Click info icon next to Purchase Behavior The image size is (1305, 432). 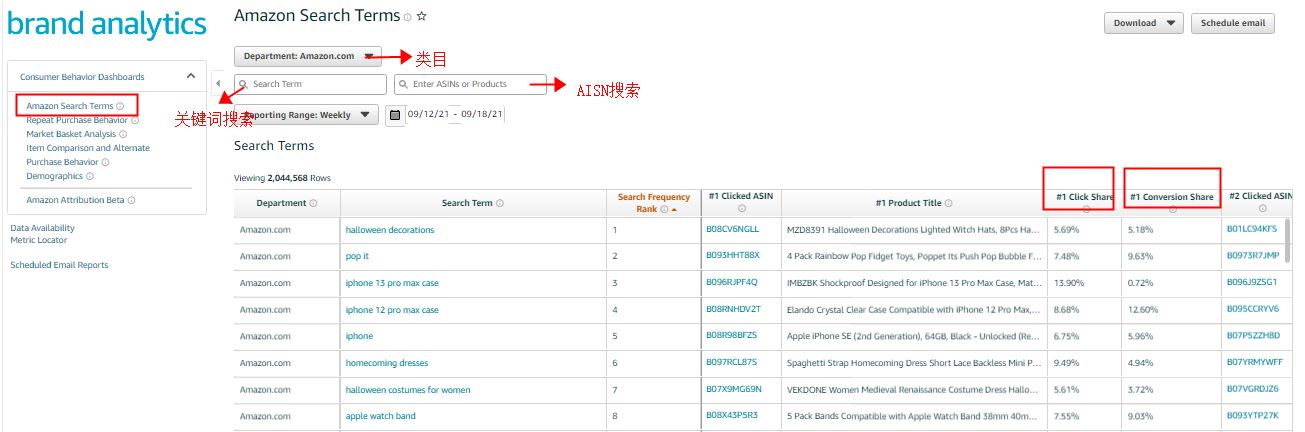point(105,162)
